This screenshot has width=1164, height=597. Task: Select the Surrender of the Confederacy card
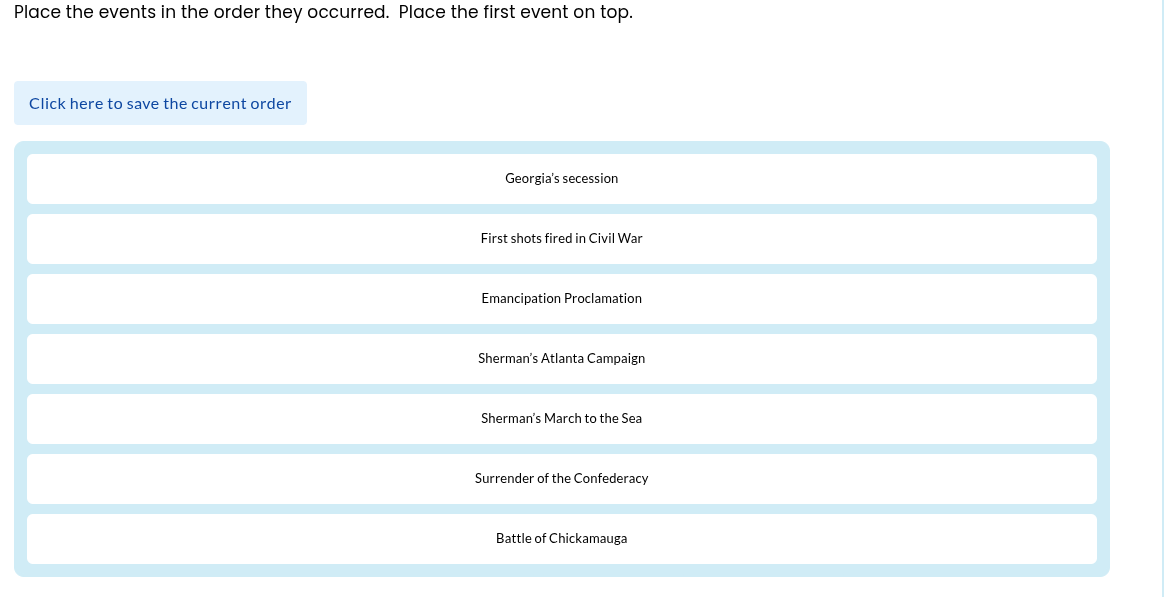561,478
